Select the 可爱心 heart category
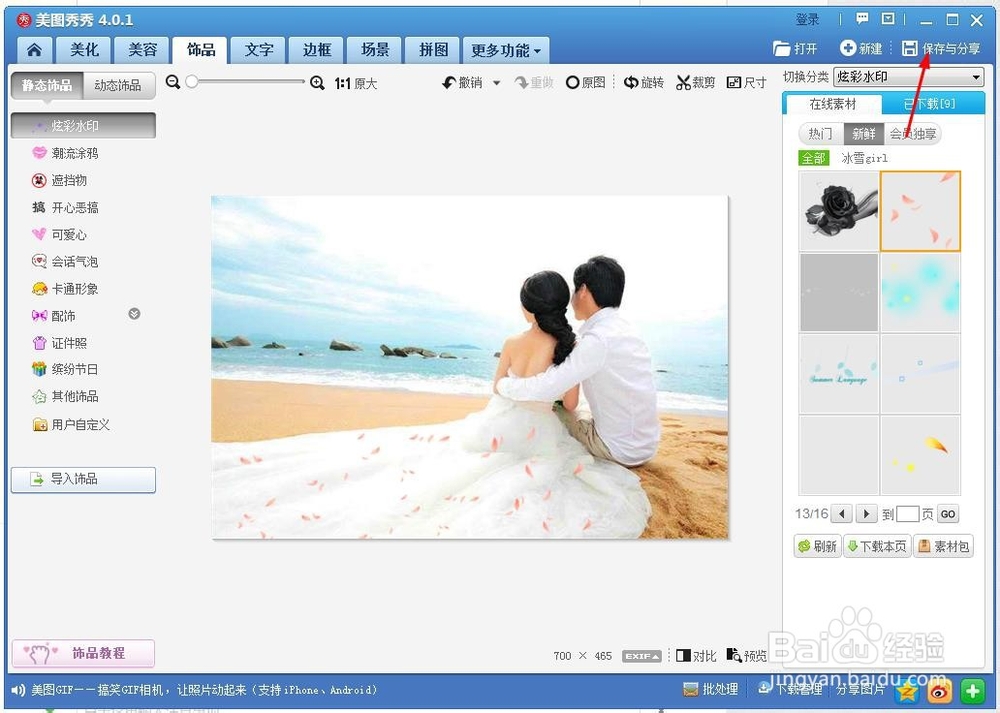Viewport: 1000px width, 713px height. click(59, 235)
